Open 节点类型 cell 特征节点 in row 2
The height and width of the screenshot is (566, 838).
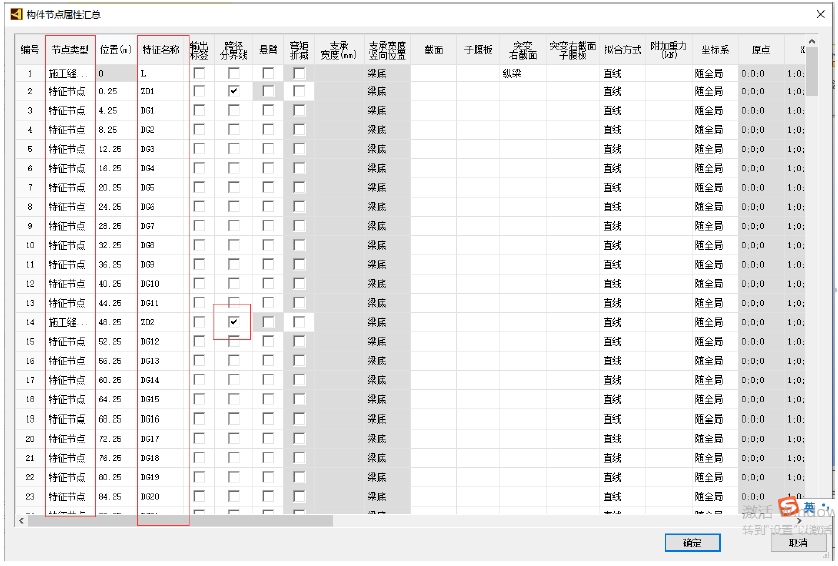pyautogui.click(x=71, y=91)
